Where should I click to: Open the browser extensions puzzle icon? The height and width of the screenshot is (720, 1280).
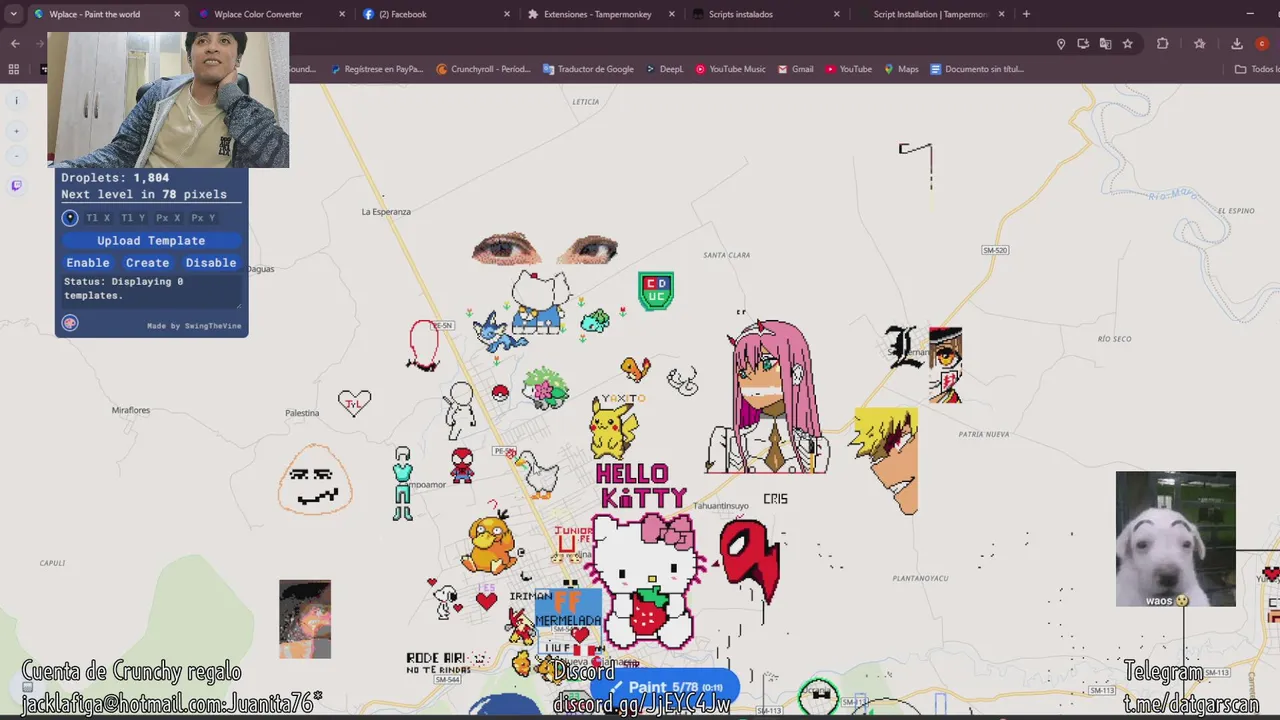pyautogui.click(x=1162, y=44)
